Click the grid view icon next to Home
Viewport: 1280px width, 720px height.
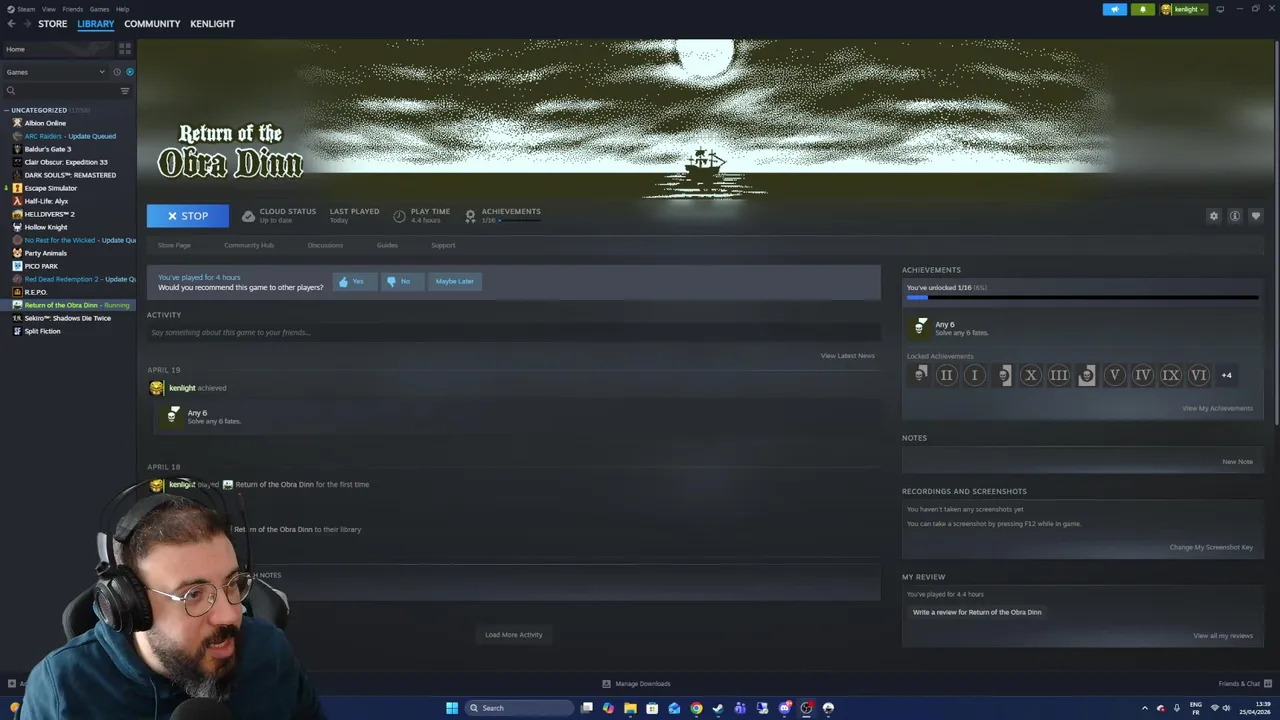(125, 49)
